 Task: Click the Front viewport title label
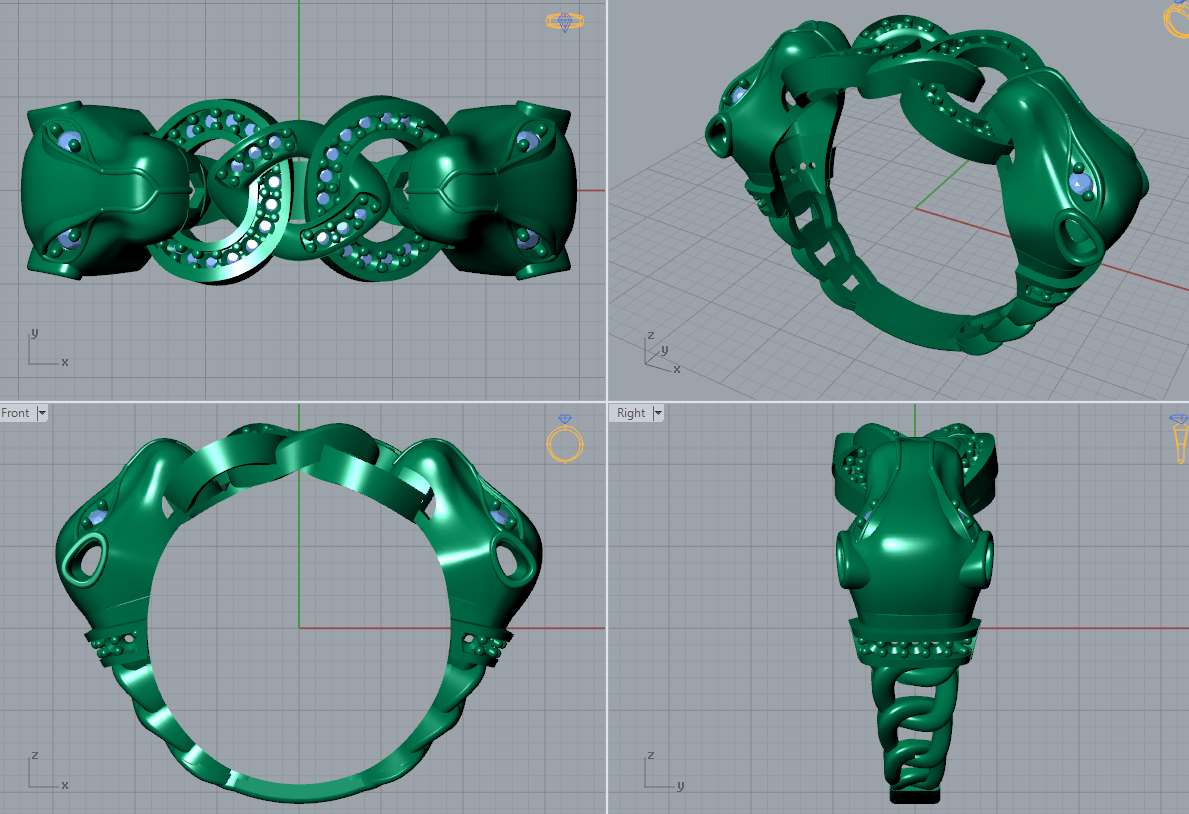click(15, 413)
